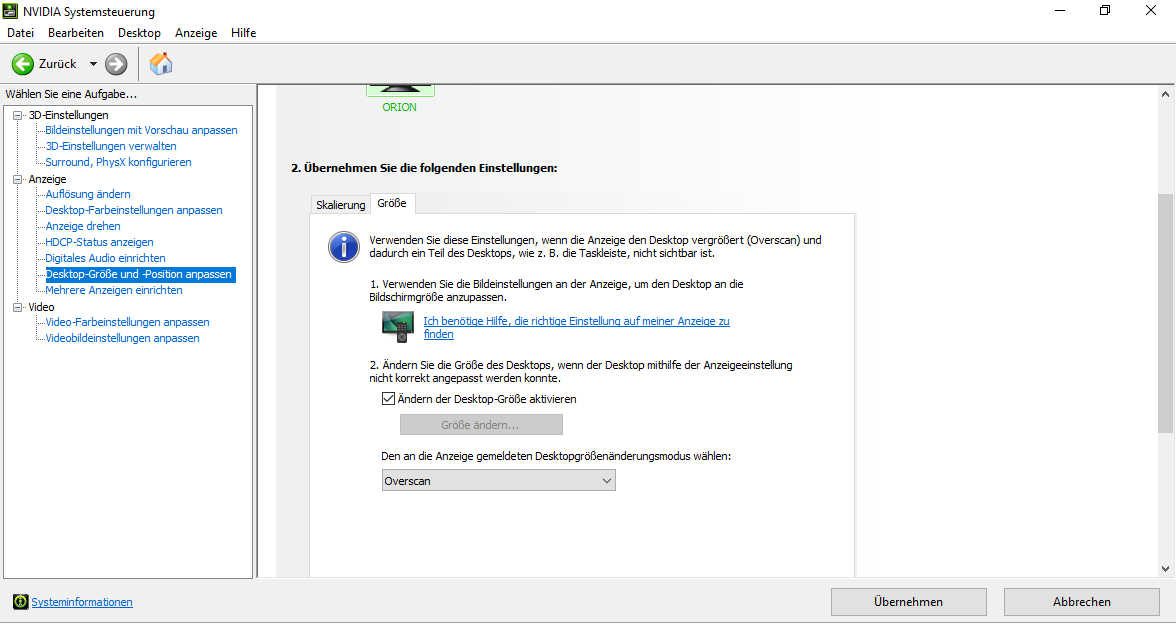Click the grey forward arrow icon
Screen dimensions: 1176x624
[x=116, y=64]
